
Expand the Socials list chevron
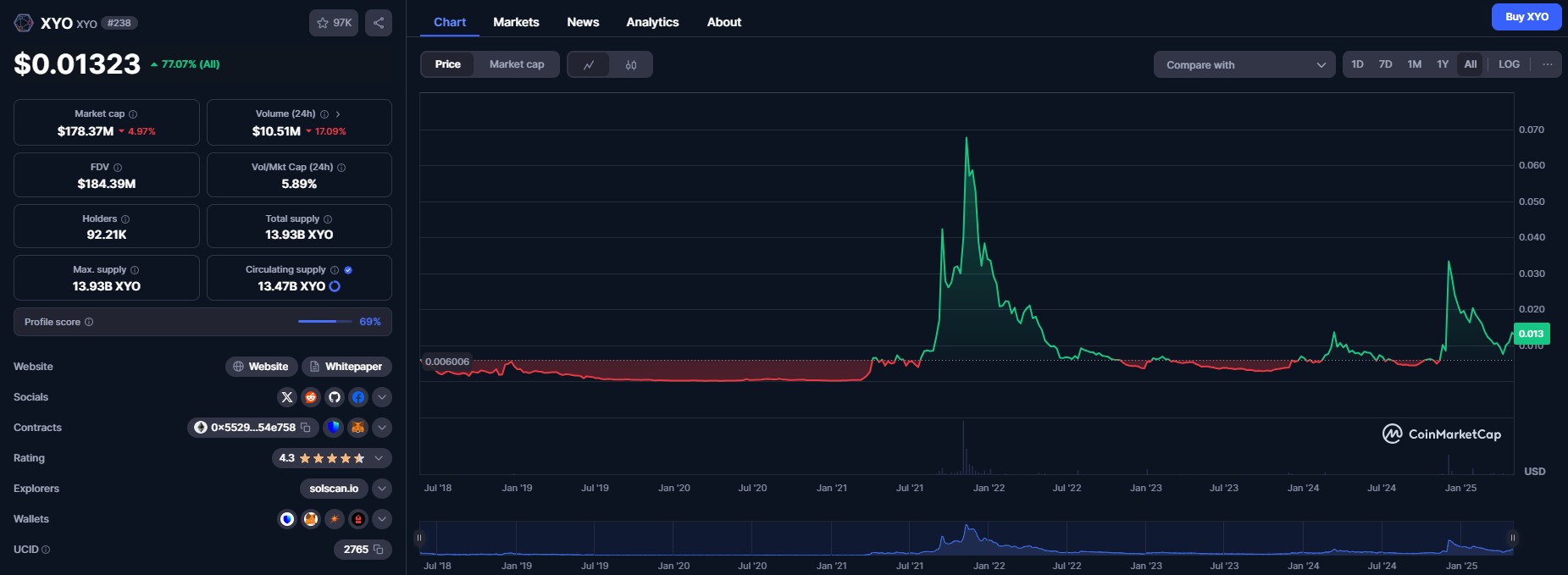click(382, 397)
